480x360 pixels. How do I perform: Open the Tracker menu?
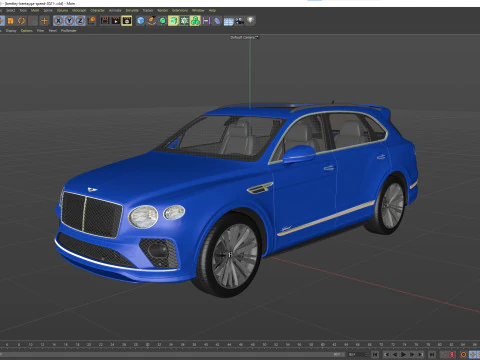coord(148,10)
